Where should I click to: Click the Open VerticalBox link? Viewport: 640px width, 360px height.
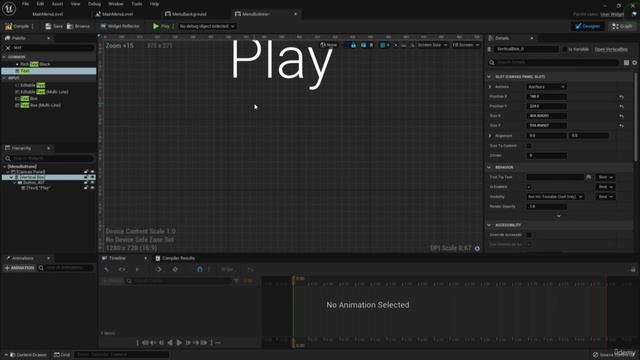[611, 49]
